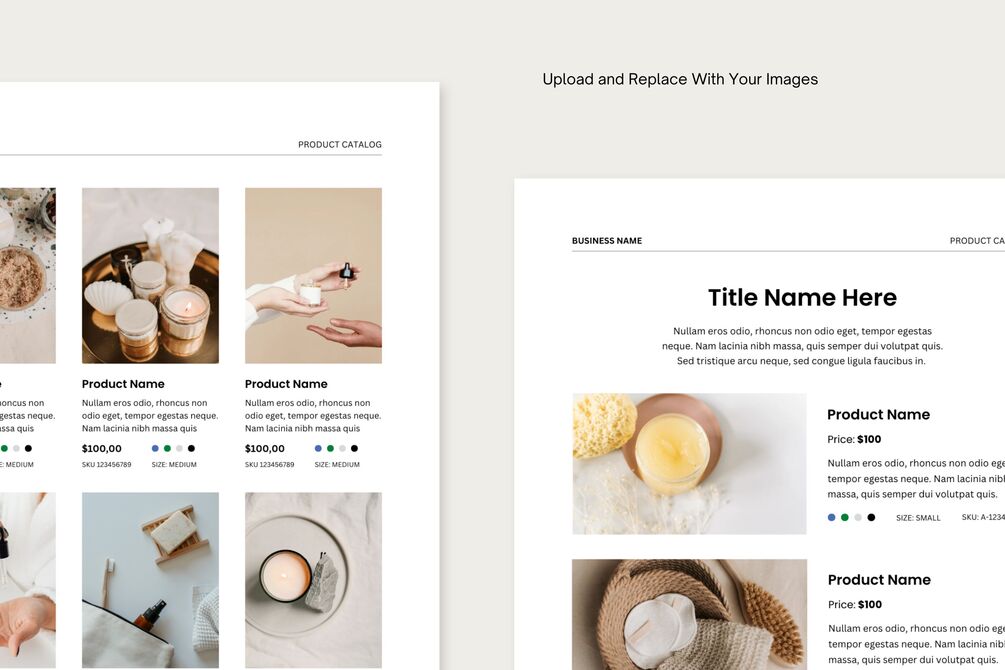Select green color dot under third product

pos(330,448)
